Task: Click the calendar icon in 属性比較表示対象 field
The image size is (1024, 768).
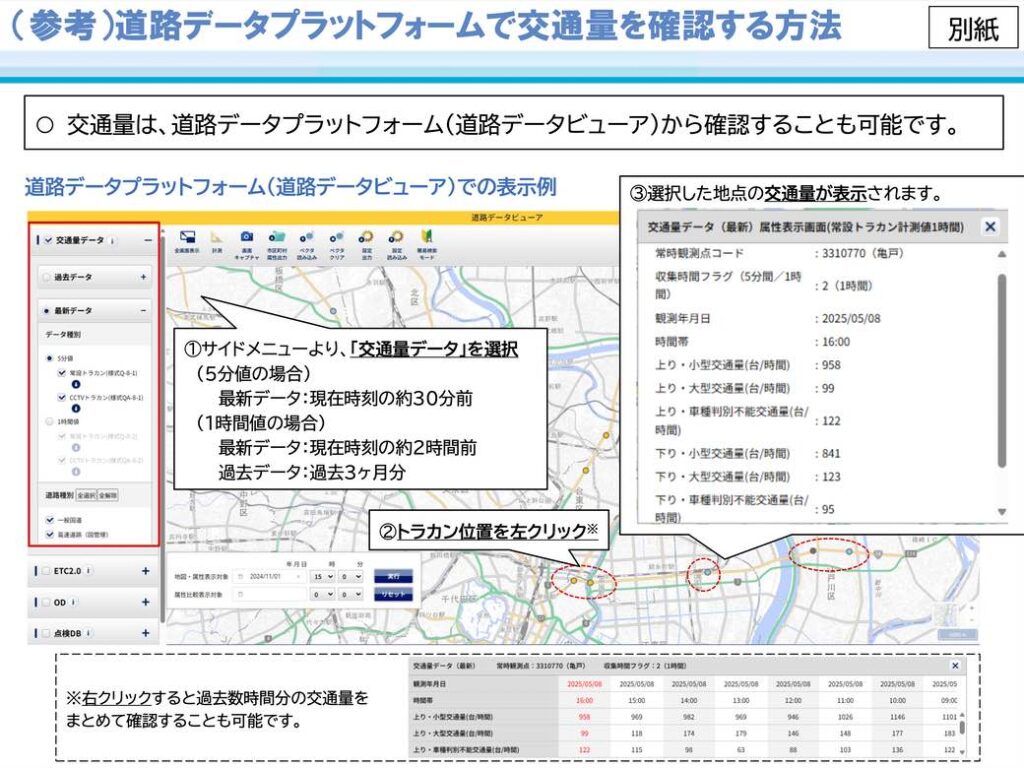Action: tap(240, 594)
